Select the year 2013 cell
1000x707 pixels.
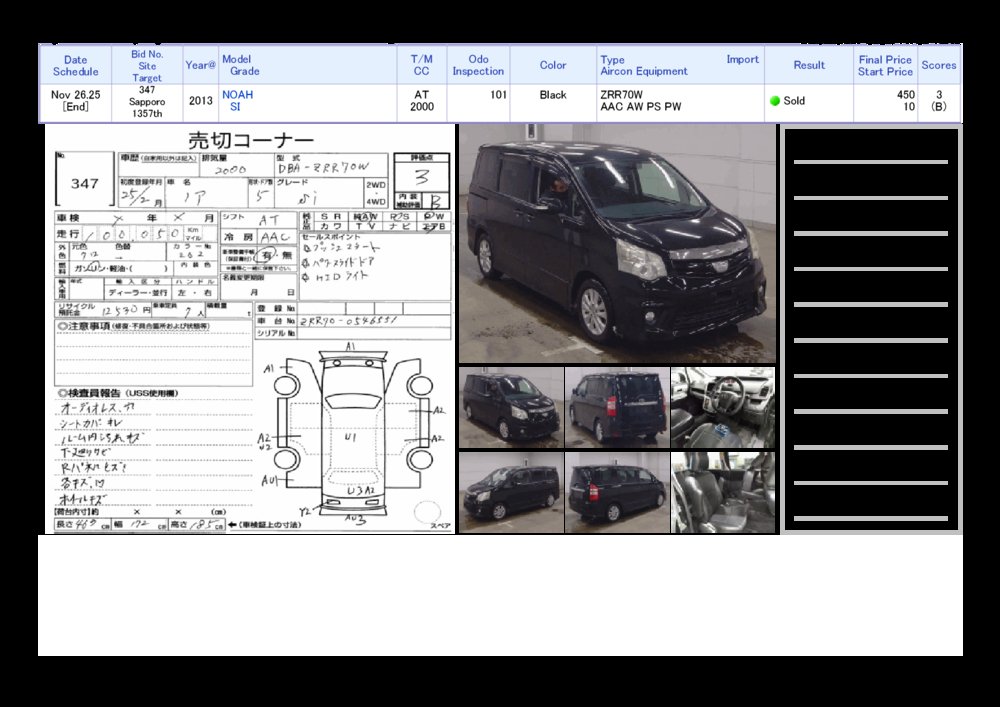200,101
